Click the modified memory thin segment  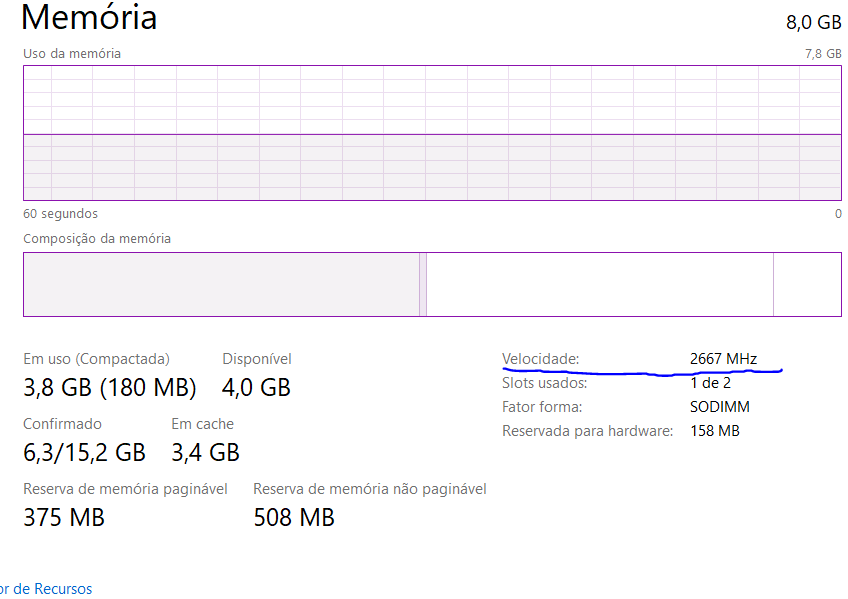(x=423, y=284)
